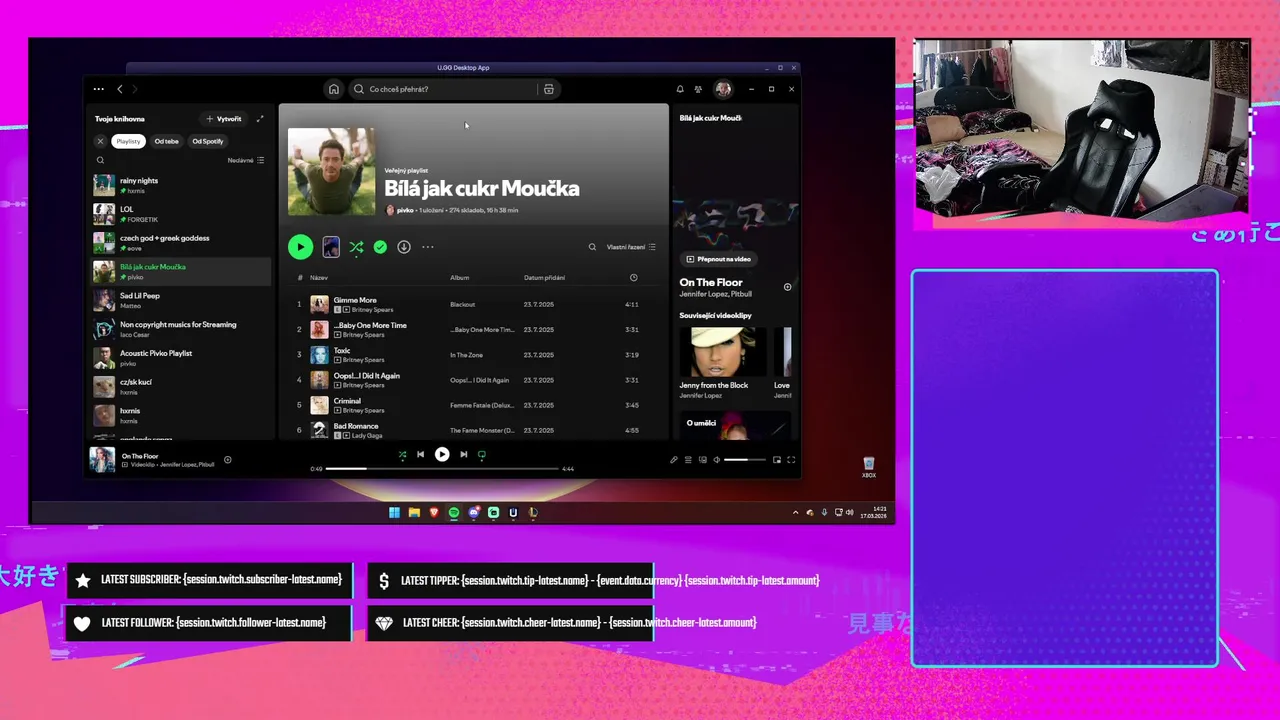The height and width of the screenshot is (720, 1280).
Task: Skip to the previous track
Action: click(421, 454)
